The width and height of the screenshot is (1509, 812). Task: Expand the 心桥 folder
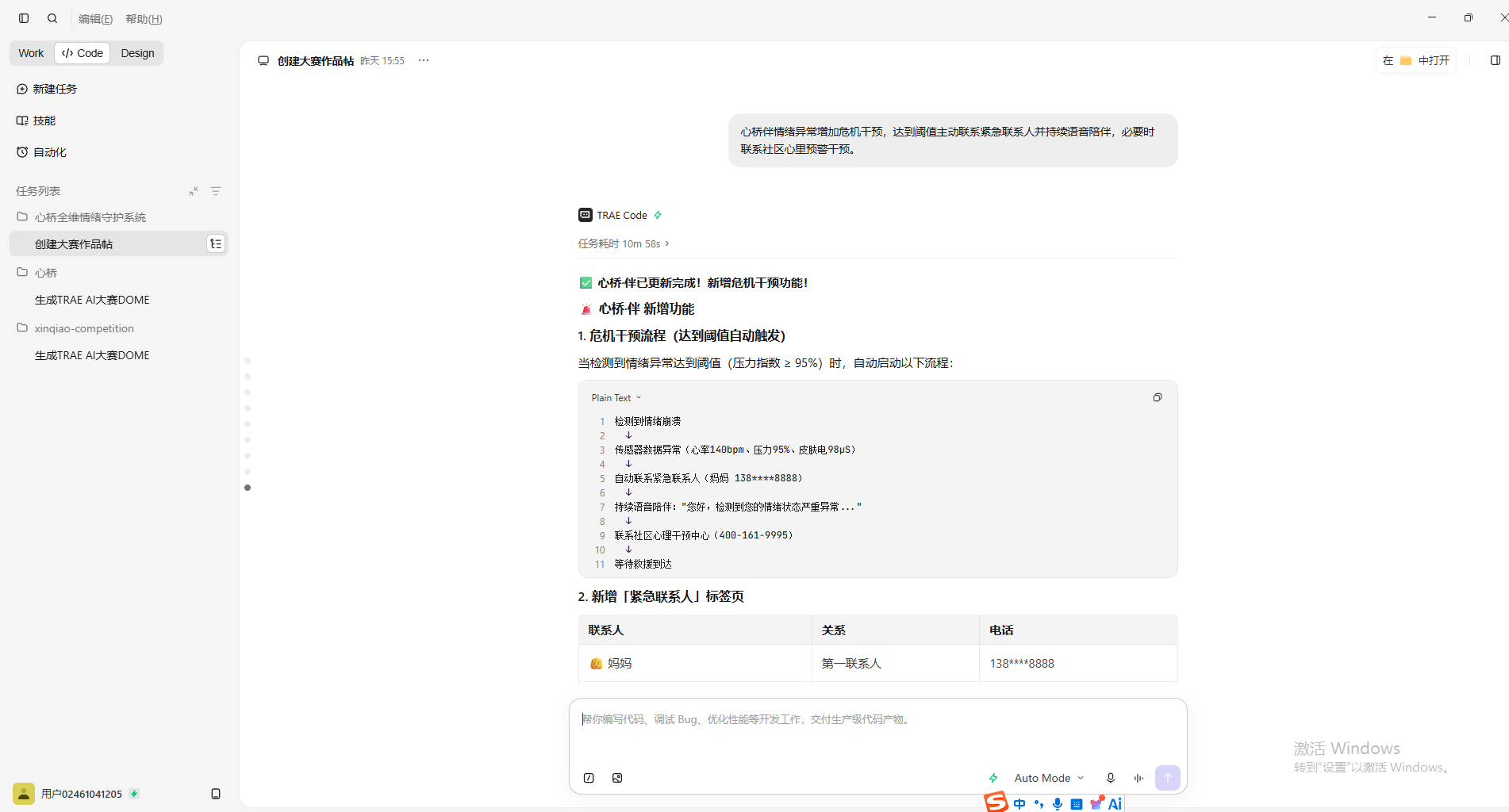pos(36,273)
